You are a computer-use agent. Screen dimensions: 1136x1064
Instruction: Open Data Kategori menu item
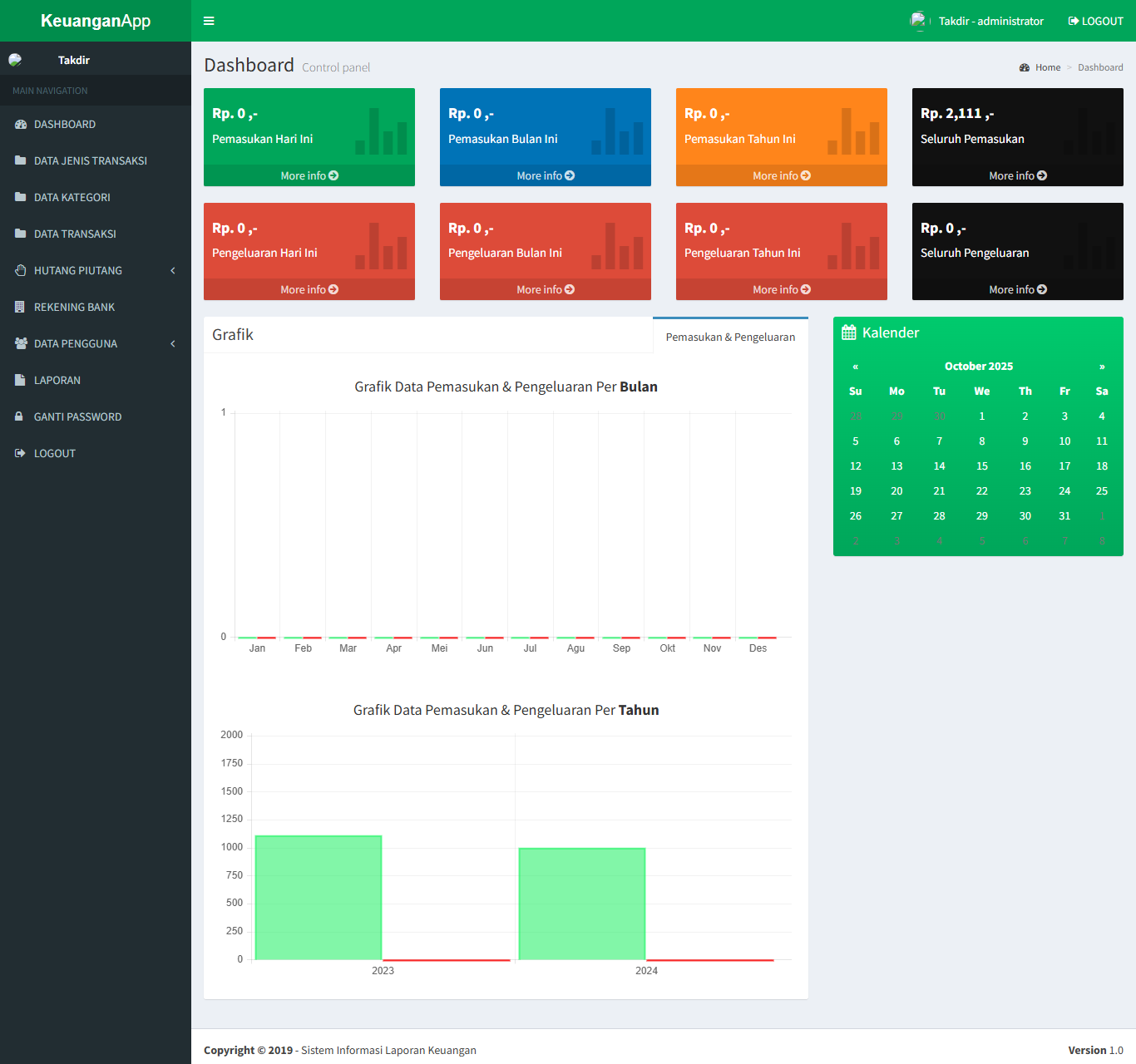[72, 198]
